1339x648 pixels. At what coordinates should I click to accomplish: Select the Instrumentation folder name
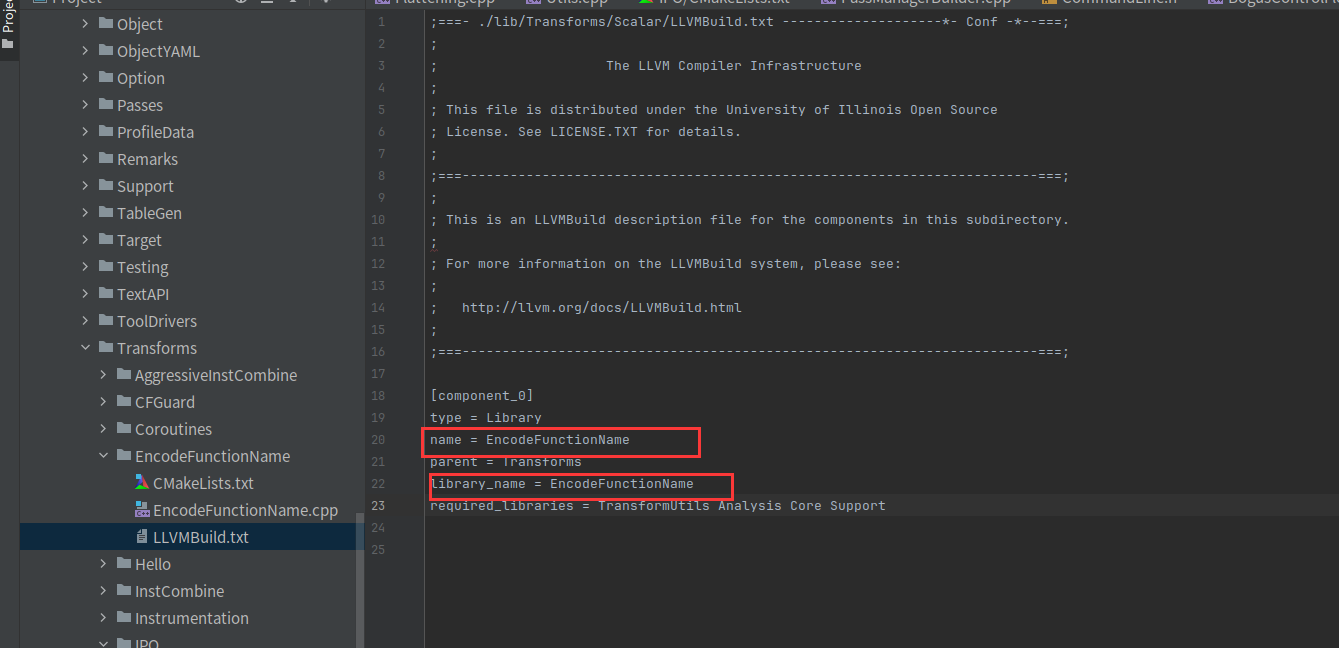pos(192,618)
